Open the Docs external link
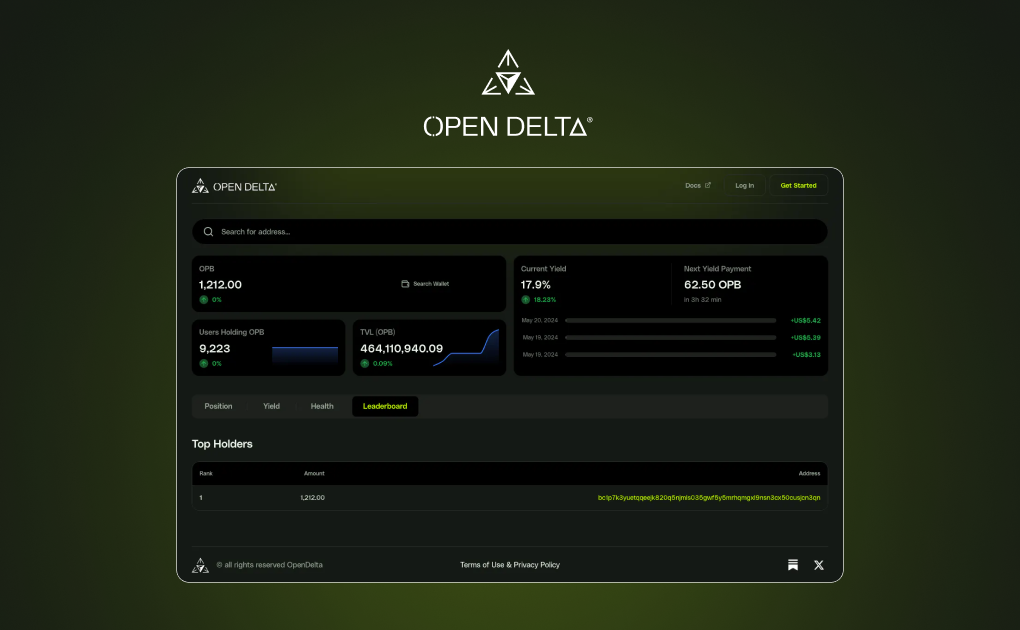1020x630 pixels. [x=698, y=185]
